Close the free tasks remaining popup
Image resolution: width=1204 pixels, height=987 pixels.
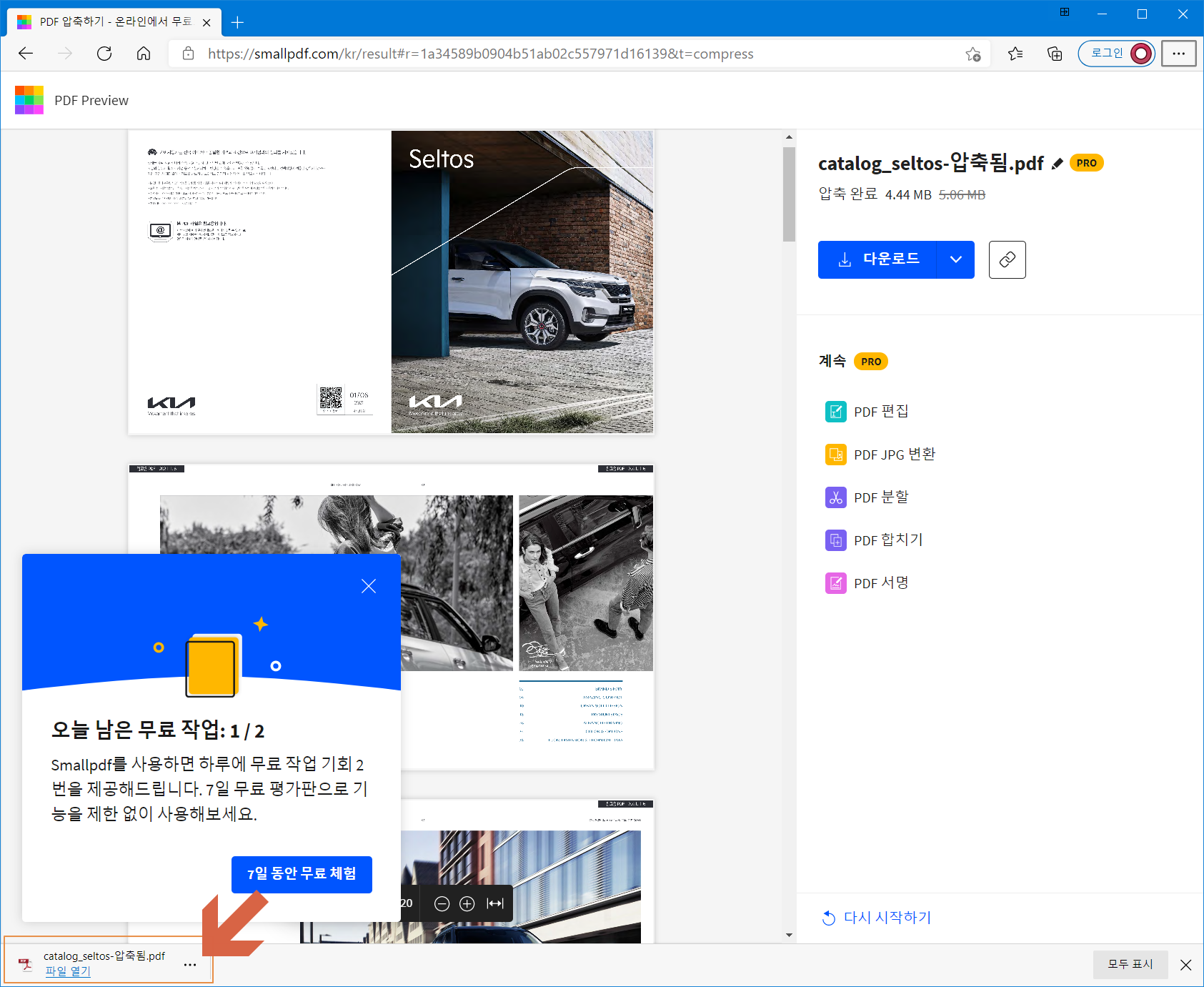[369, 586]
